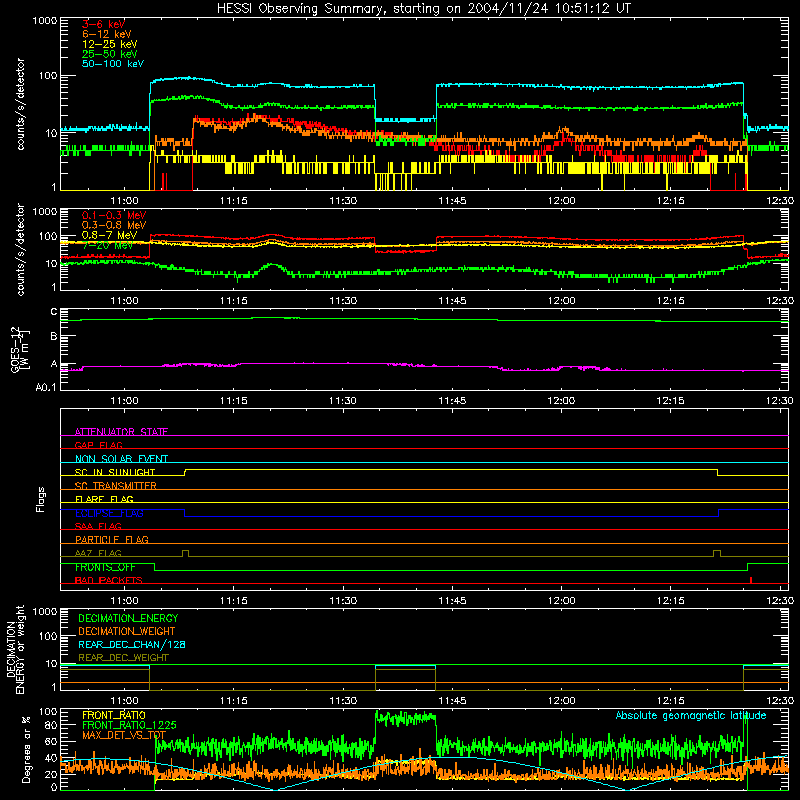Screen dimensions: 800x800
Task: Select the SC_TRANSMITTER flag label
Action: [115, 486]
